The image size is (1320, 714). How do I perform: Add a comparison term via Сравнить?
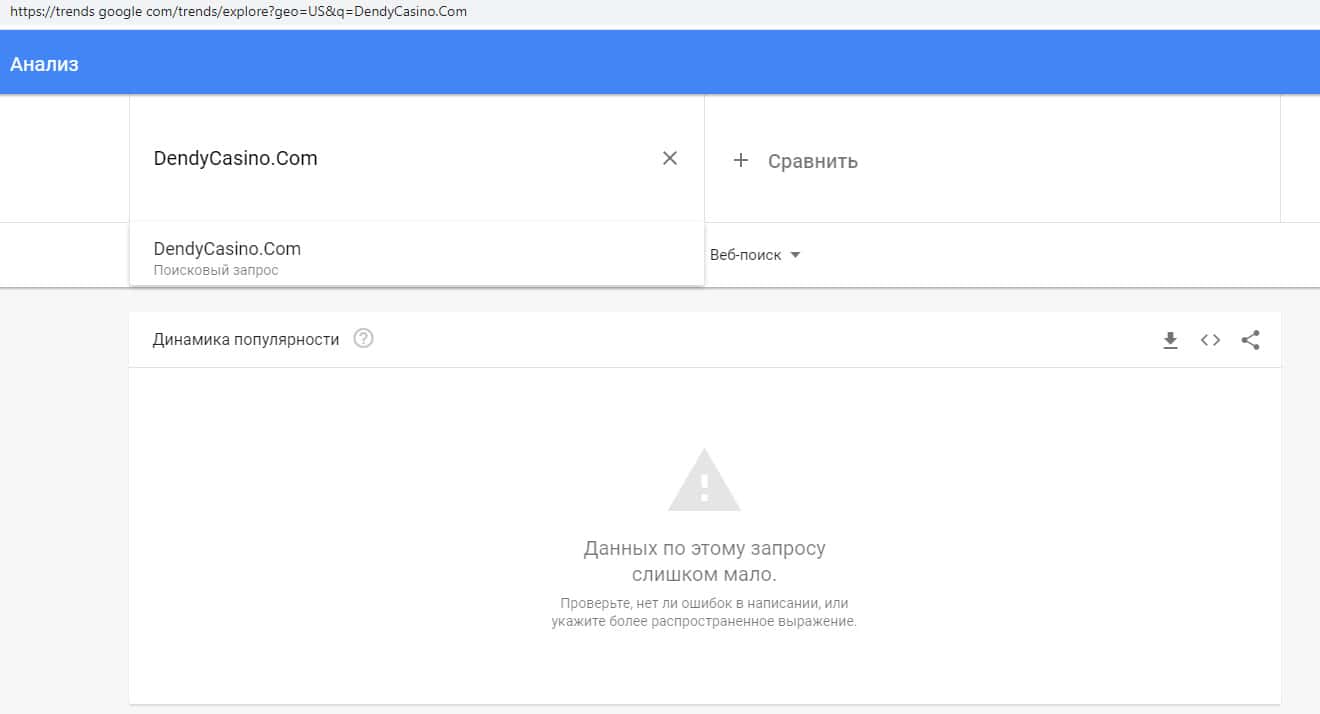click(x=812, y=161)
